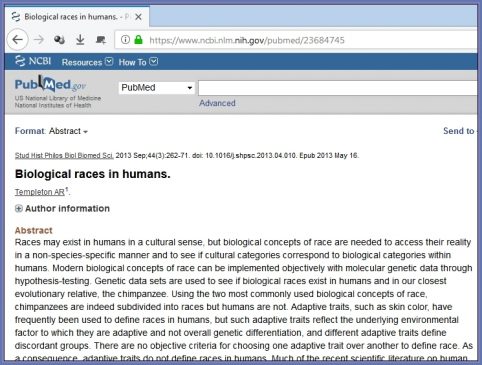482x365 pixels.
Task: Click the Templeton AR author link
Action: pos(40,192)
